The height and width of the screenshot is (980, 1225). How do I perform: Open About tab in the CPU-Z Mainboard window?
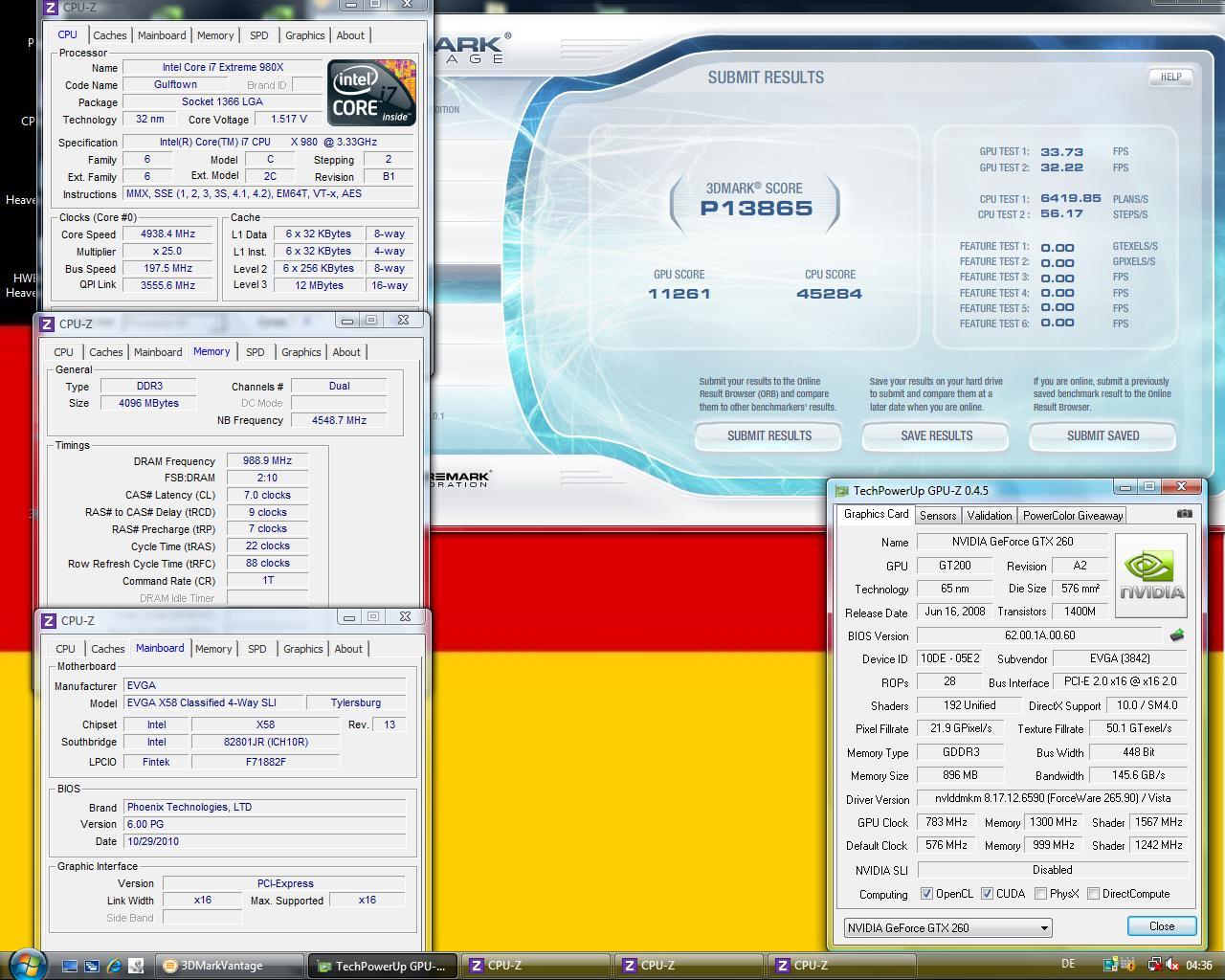348,649
